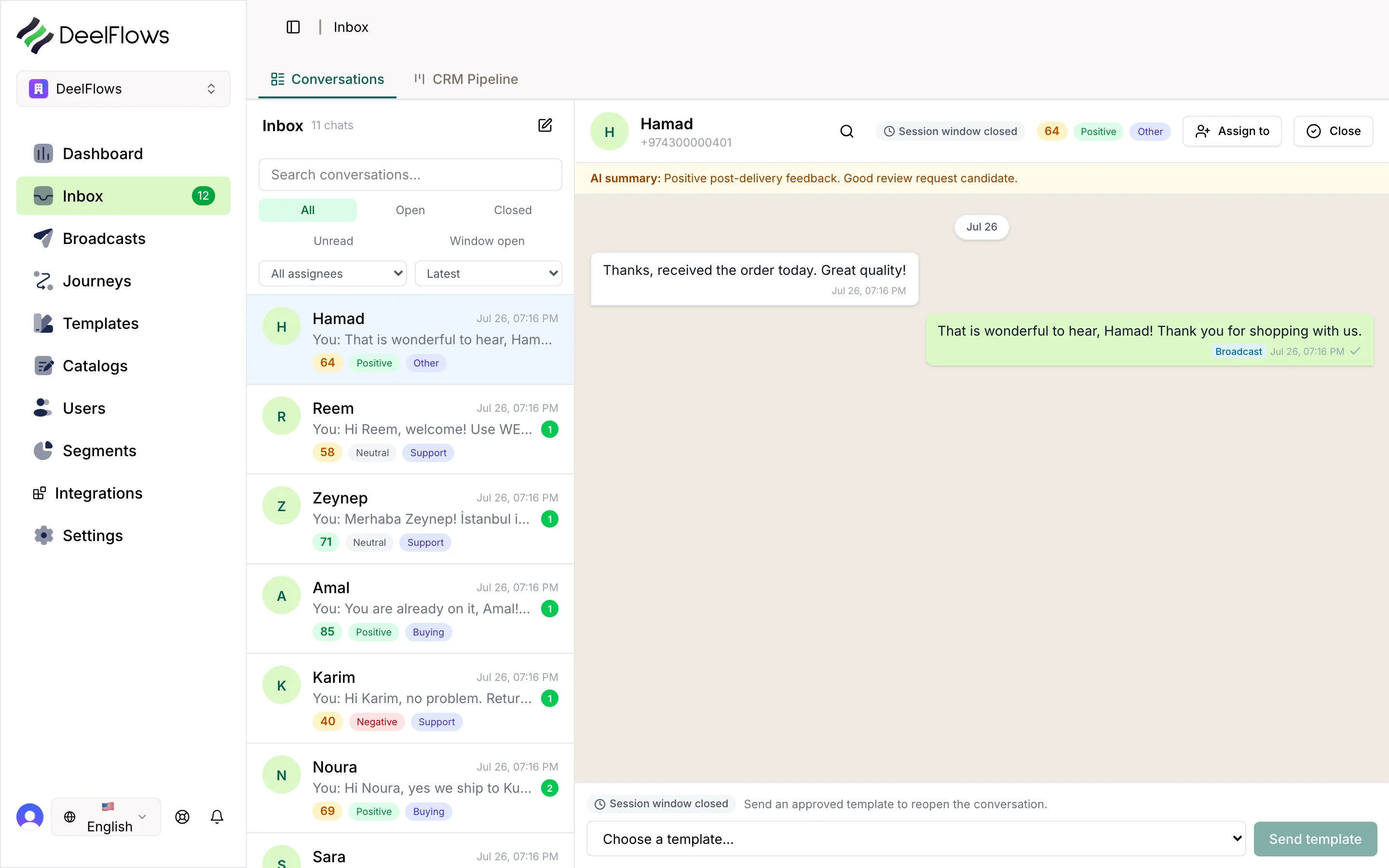Open Sara's conversation
This screenshot has width=1389, height=868.
coord(410,851)
